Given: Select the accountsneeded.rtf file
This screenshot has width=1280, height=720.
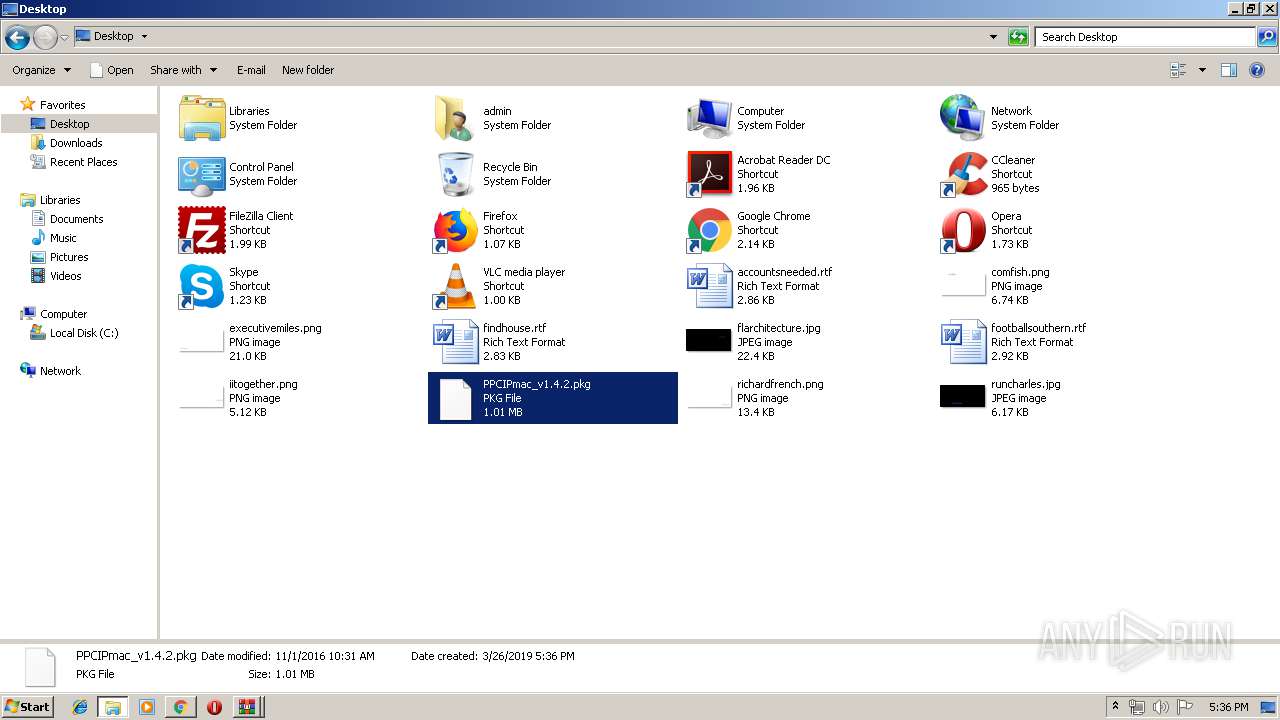Looking at the screenshot, I should pos(710,286).
